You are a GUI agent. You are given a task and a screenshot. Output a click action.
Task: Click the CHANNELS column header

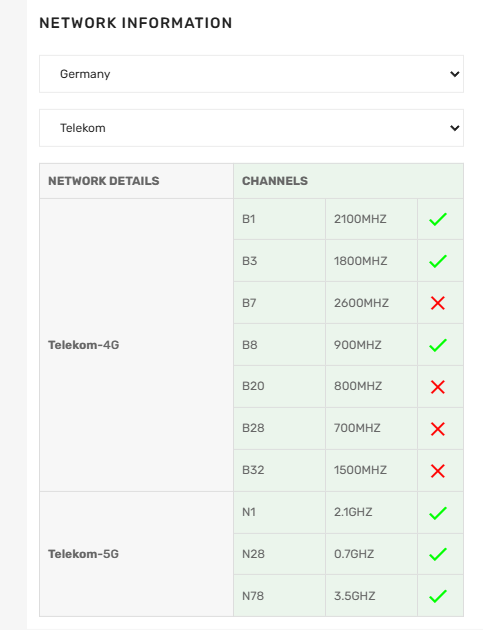tap(275, 181)
